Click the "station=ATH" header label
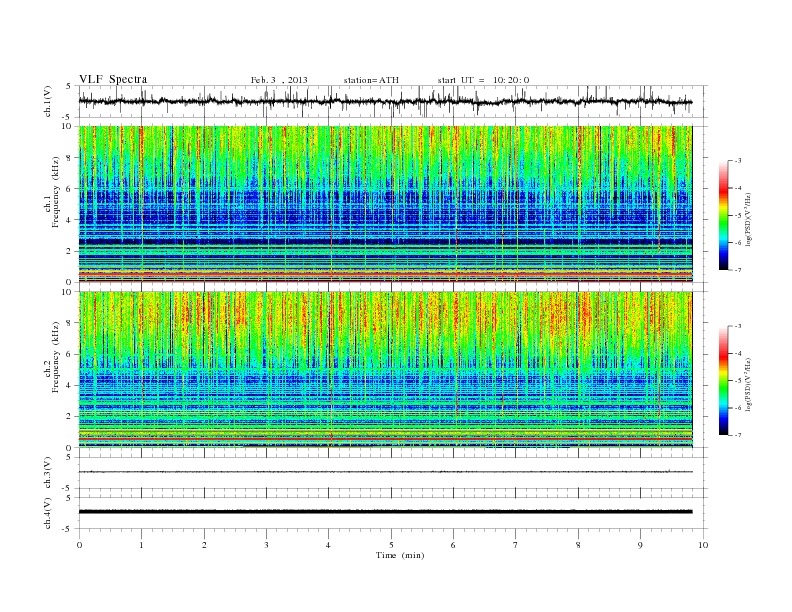The height and width of the screenshot is (612, 792). pos(371,80)
